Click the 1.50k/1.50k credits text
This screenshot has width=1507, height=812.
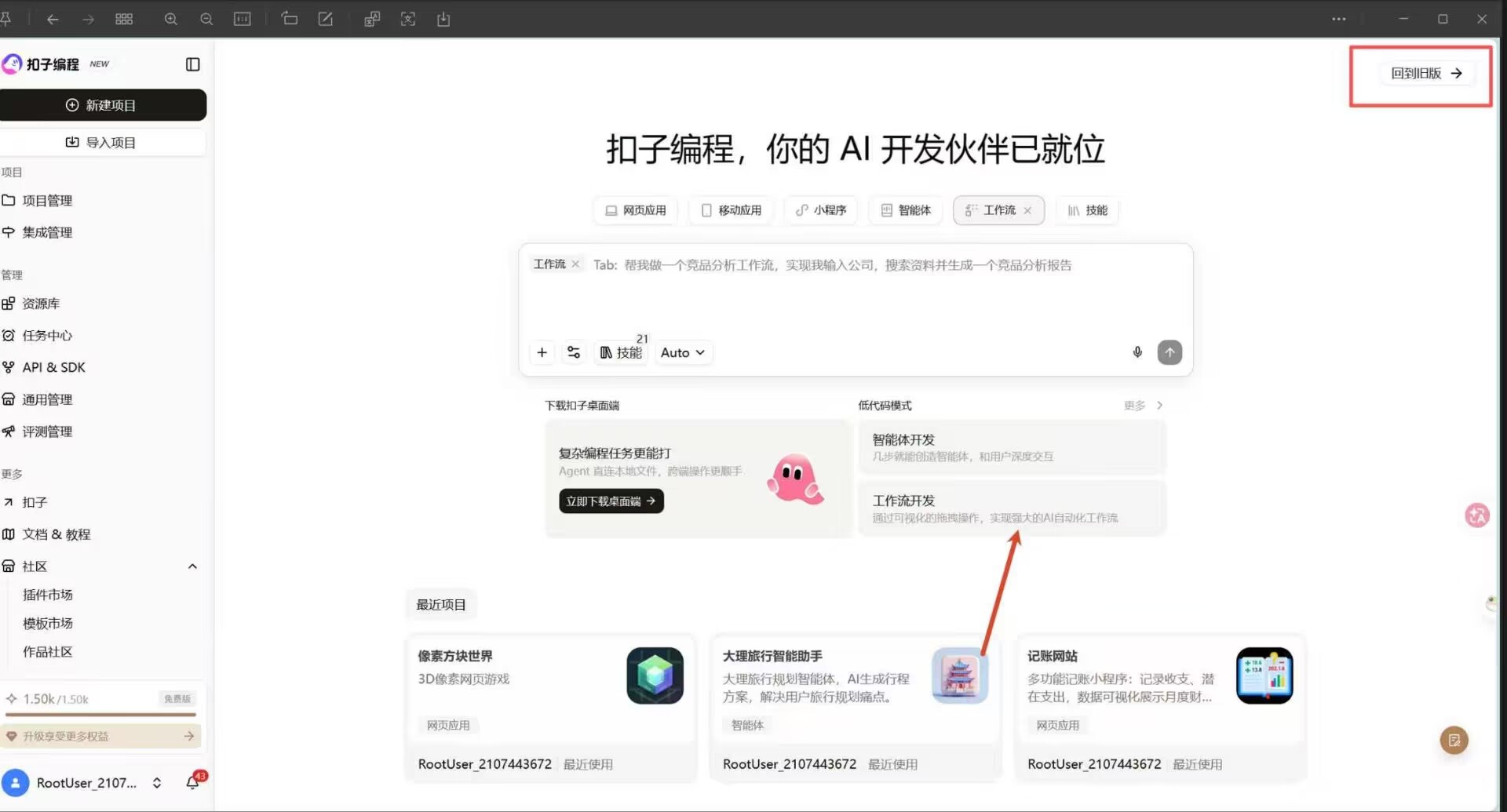click(x=56, y=699)
